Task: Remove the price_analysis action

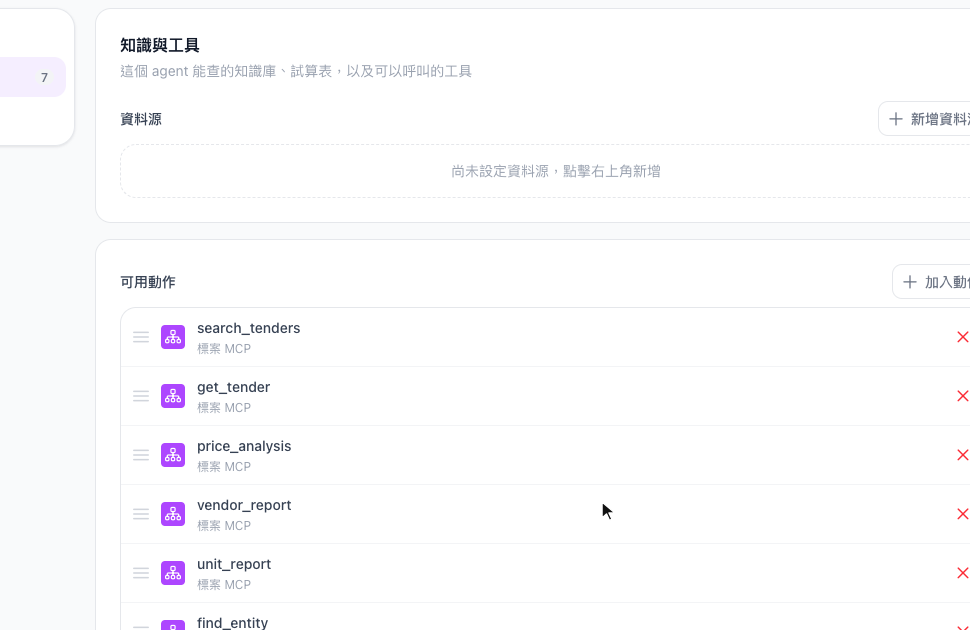Action: (963, 455)
